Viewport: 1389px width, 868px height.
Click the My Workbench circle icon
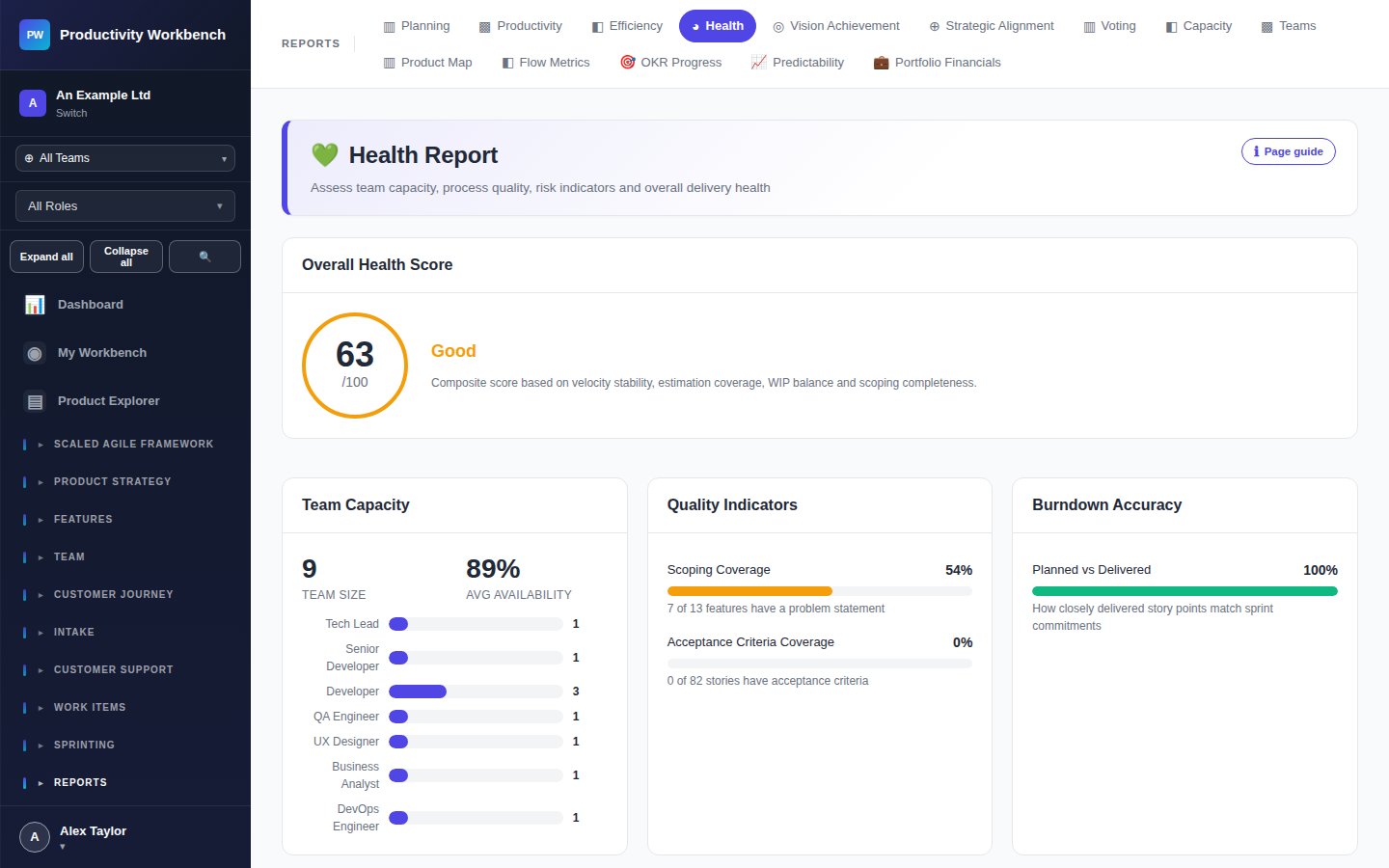[35, 353]
